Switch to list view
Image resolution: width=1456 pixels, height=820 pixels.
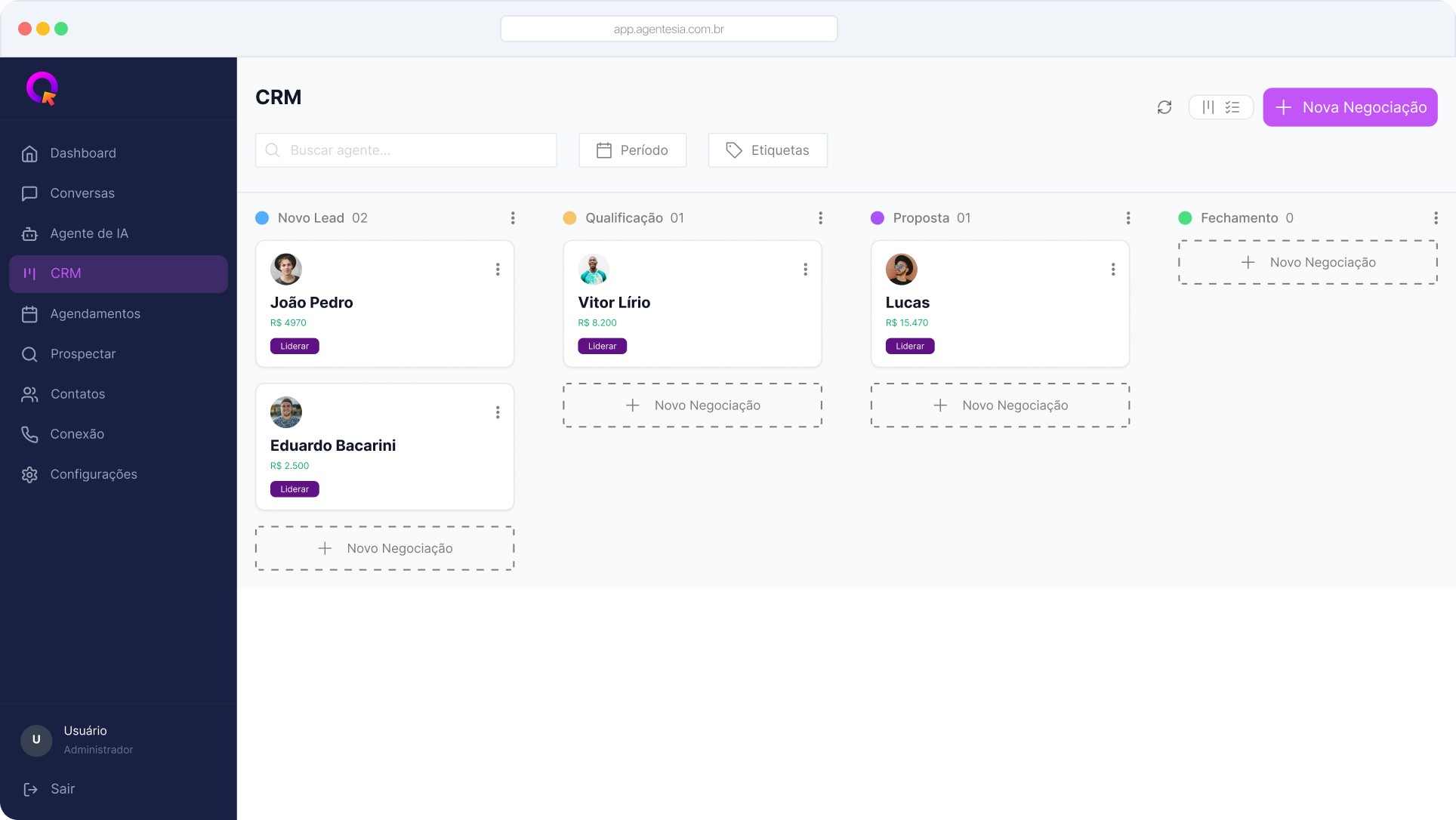(x=1232, y=107)
